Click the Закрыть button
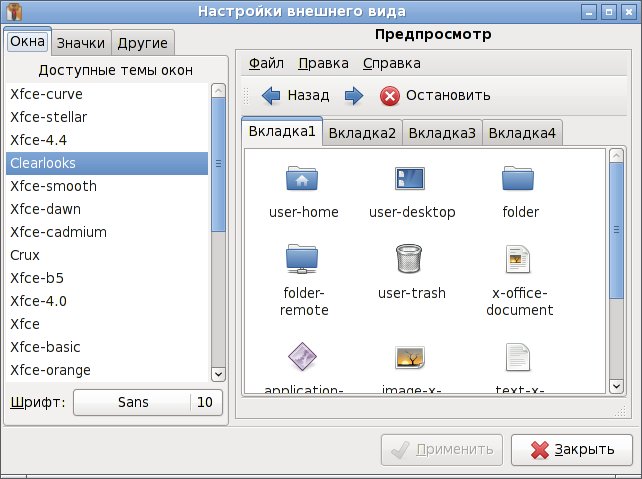This screenshot has height=479, width=642. click(x=572, y=450)
